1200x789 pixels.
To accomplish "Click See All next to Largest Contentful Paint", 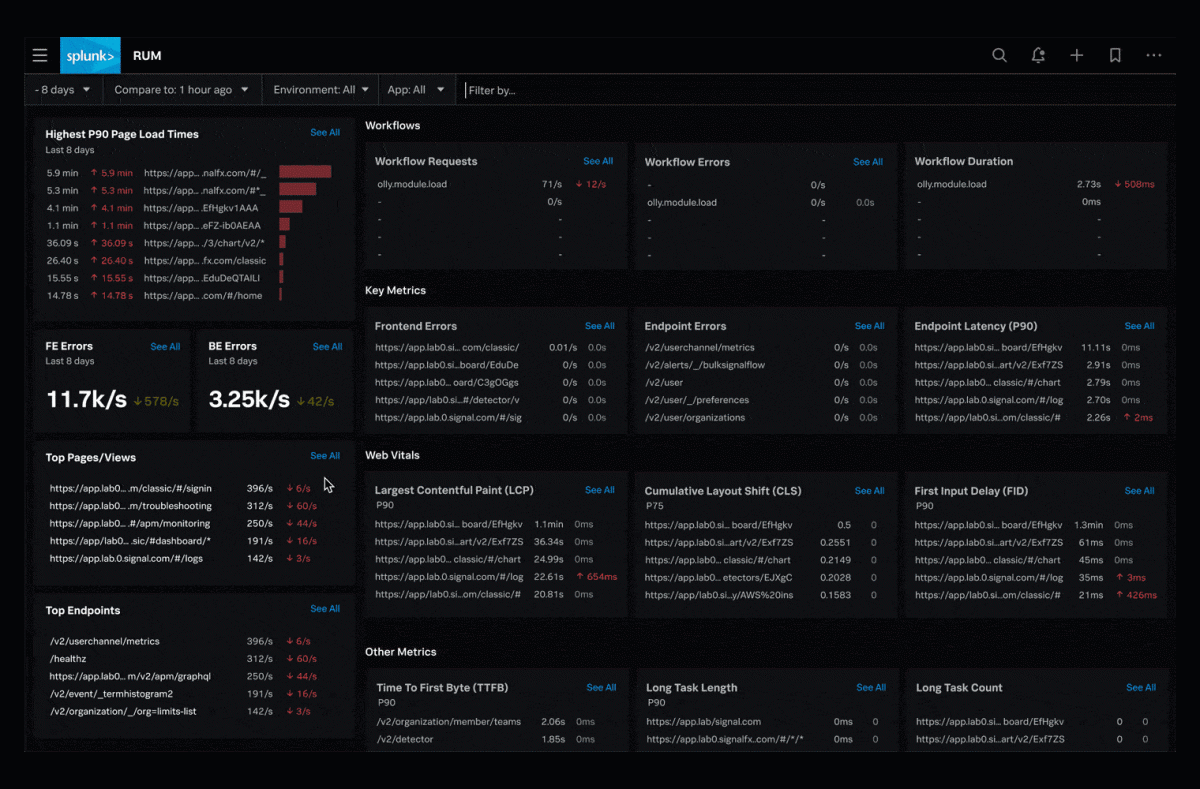I will [599, 490].
